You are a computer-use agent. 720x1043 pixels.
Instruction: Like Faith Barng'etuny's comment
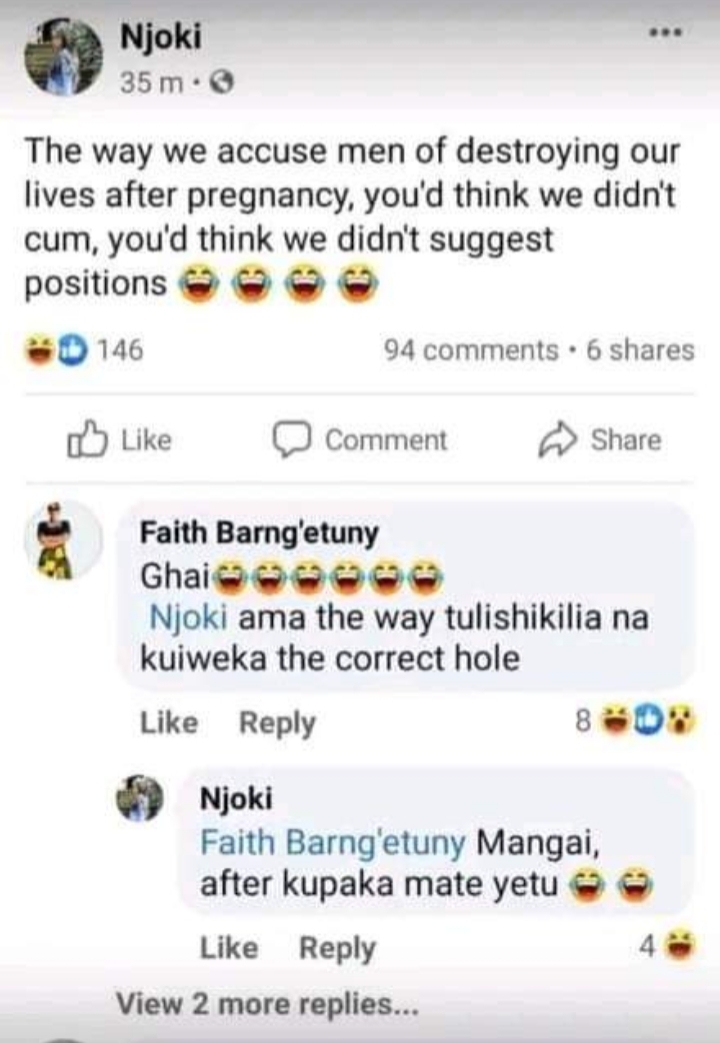(x=168, y=722)
